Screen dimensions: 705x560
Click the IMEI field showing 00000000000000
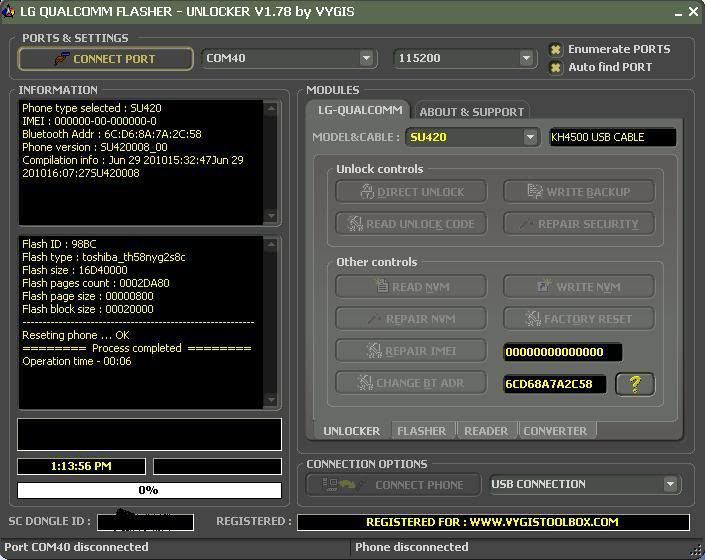tap(562, 352)
